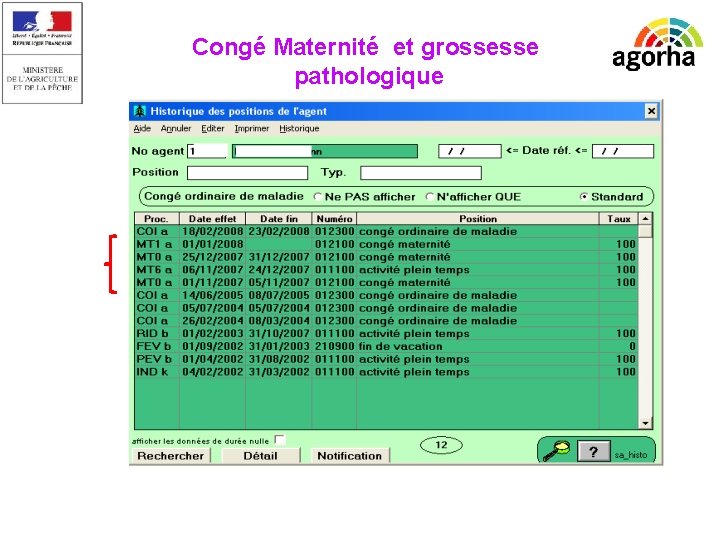Click the Date effet column header
Image resolution: width=720 pixels, height=540 pixels.
point(212,219)
